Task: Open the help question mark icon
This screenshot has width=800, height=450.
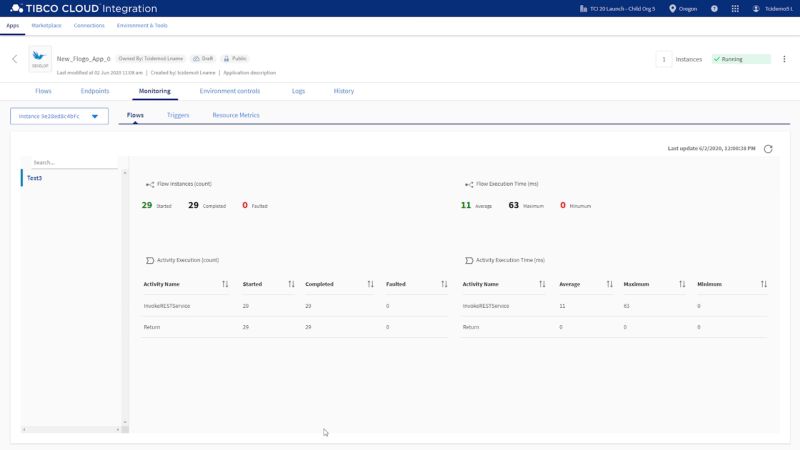Action: 714,8
